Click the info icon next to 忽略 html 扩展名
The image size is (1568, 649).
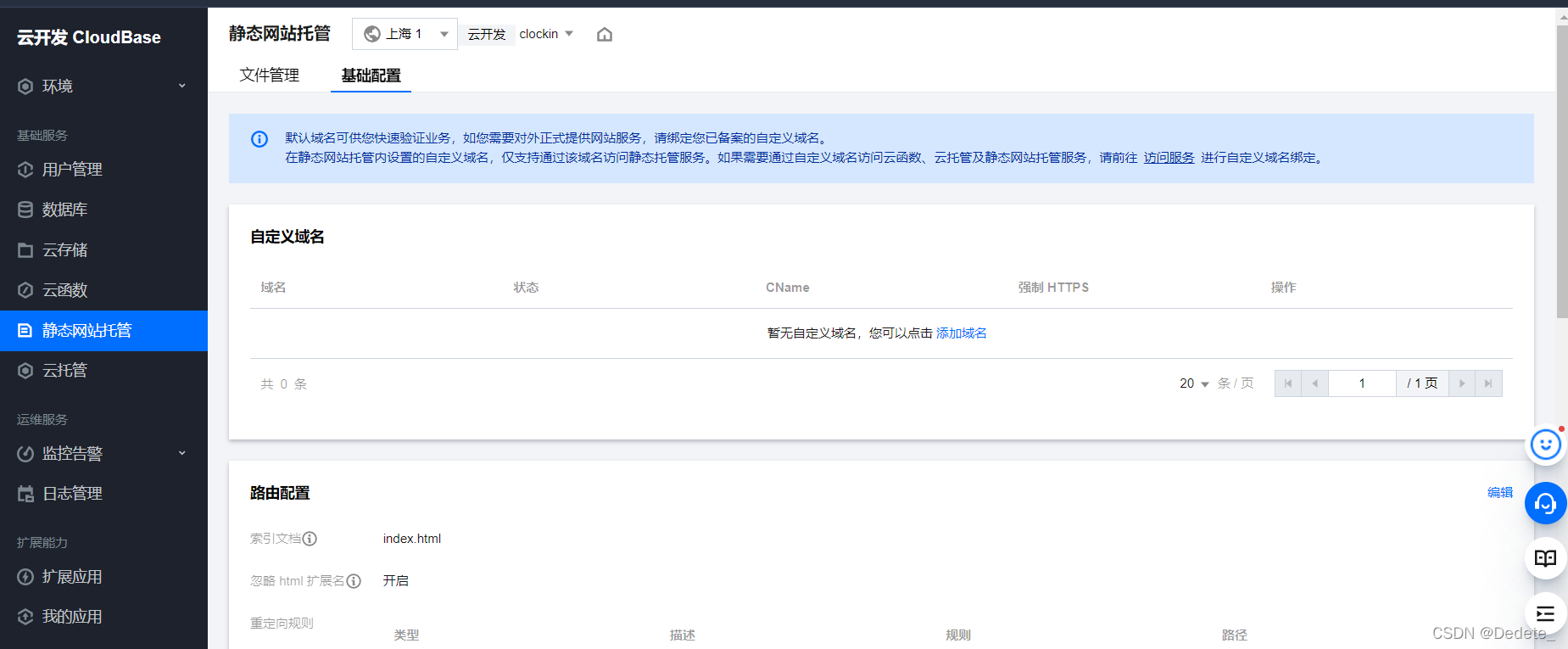coord(354,581)
